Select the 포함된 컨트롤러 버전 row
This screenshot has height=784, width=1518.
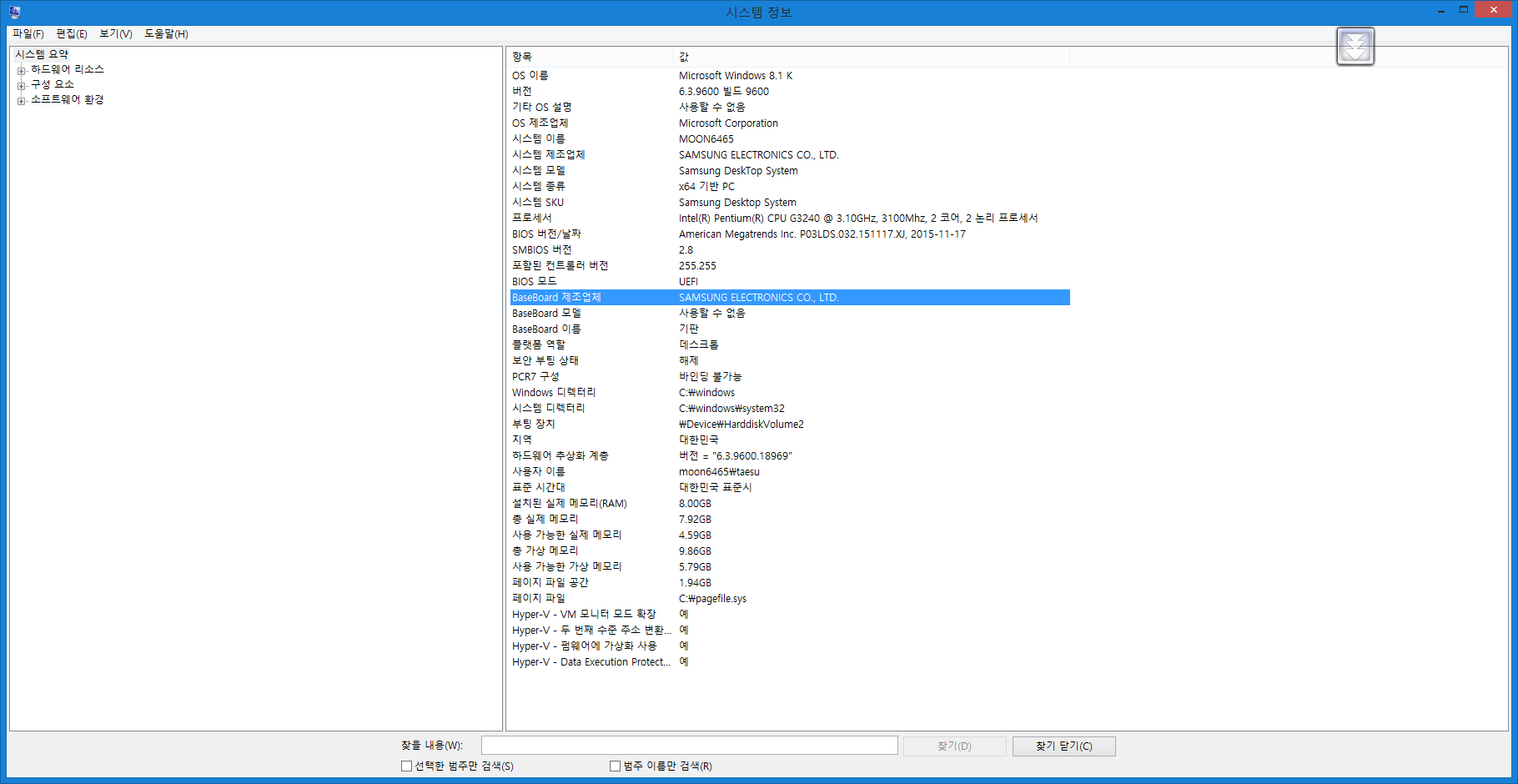pos(790,266)
